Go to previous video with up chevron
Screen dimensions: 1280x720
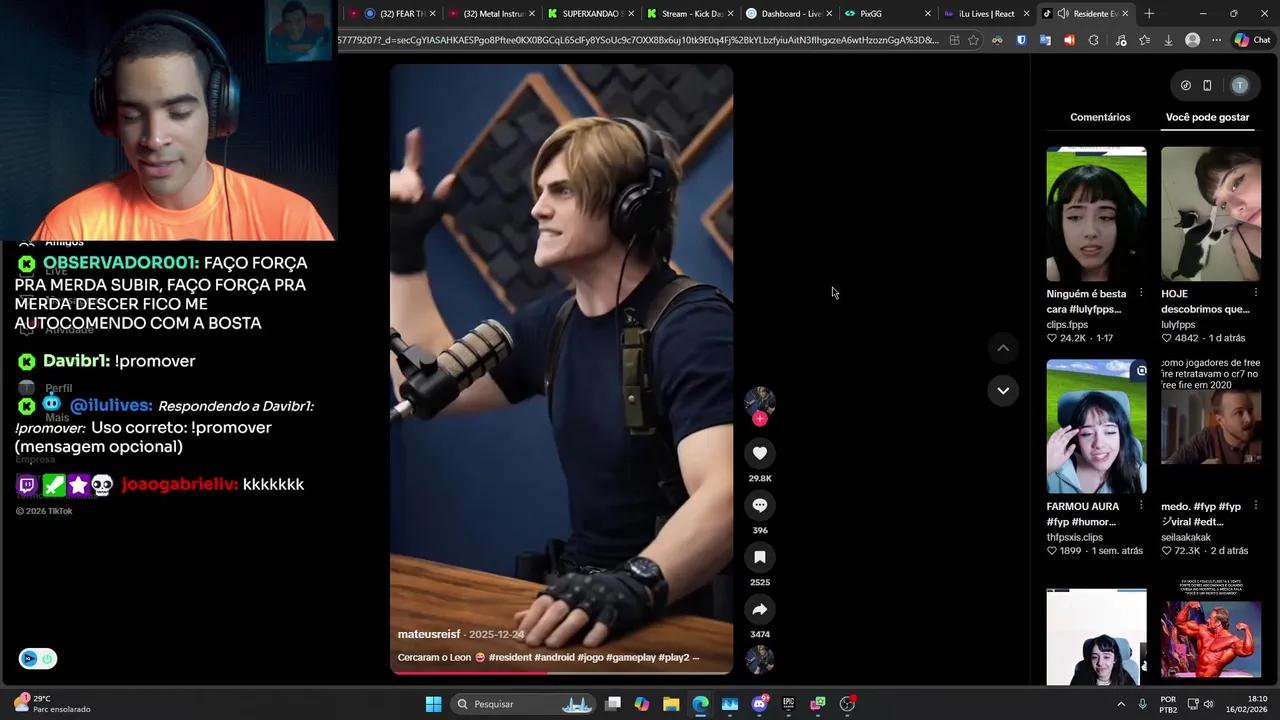(1003, 348)
